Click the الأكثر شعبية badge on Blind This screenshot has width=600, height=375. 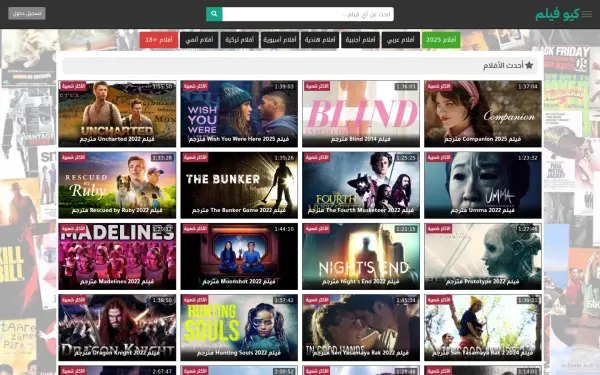[x=317, y=86]
